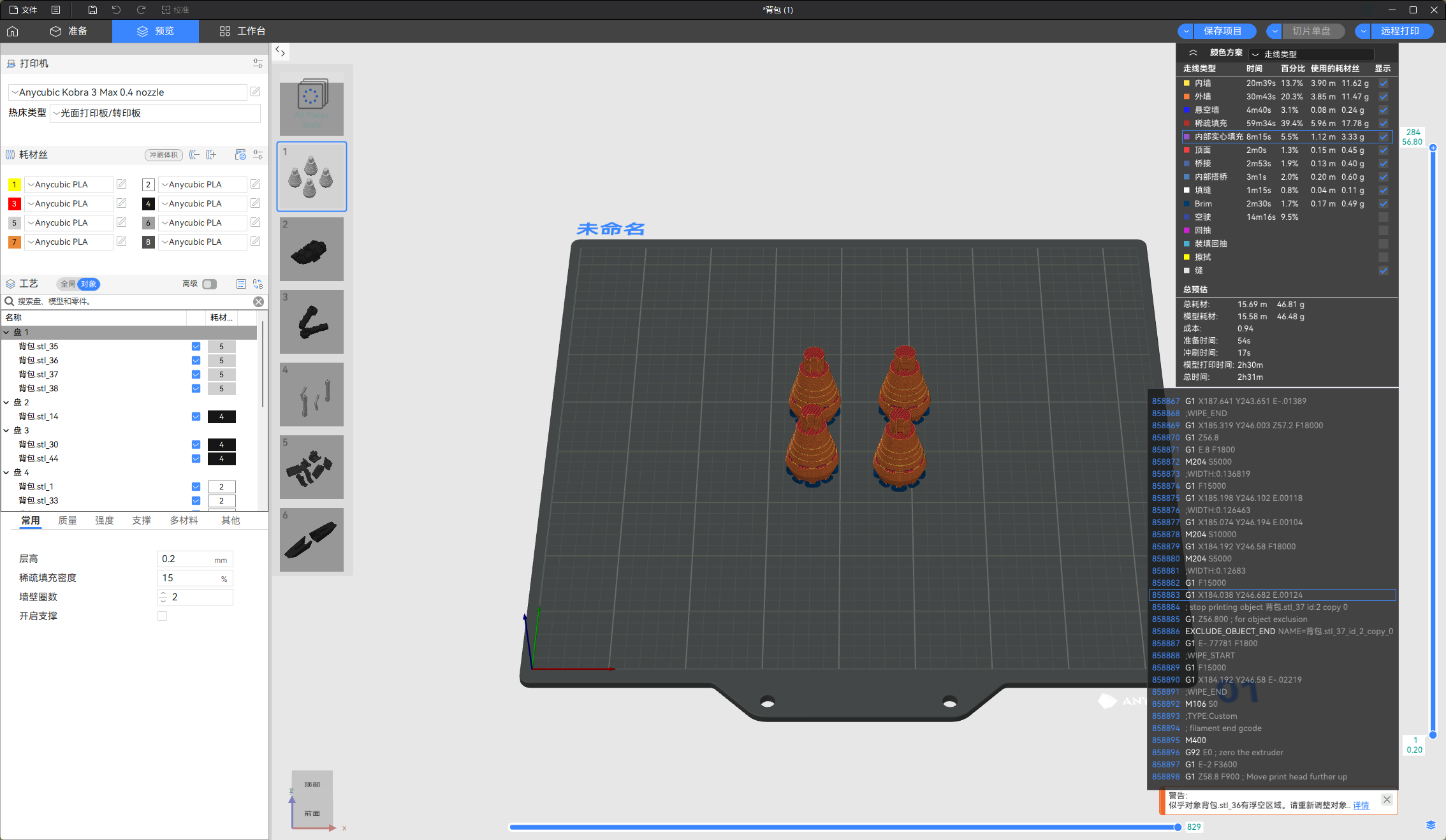Image resolution: width=1446 pixels, height=840 pixels.
Task: Collapse the 盘 2 tree group
Action: coord(6,402)
